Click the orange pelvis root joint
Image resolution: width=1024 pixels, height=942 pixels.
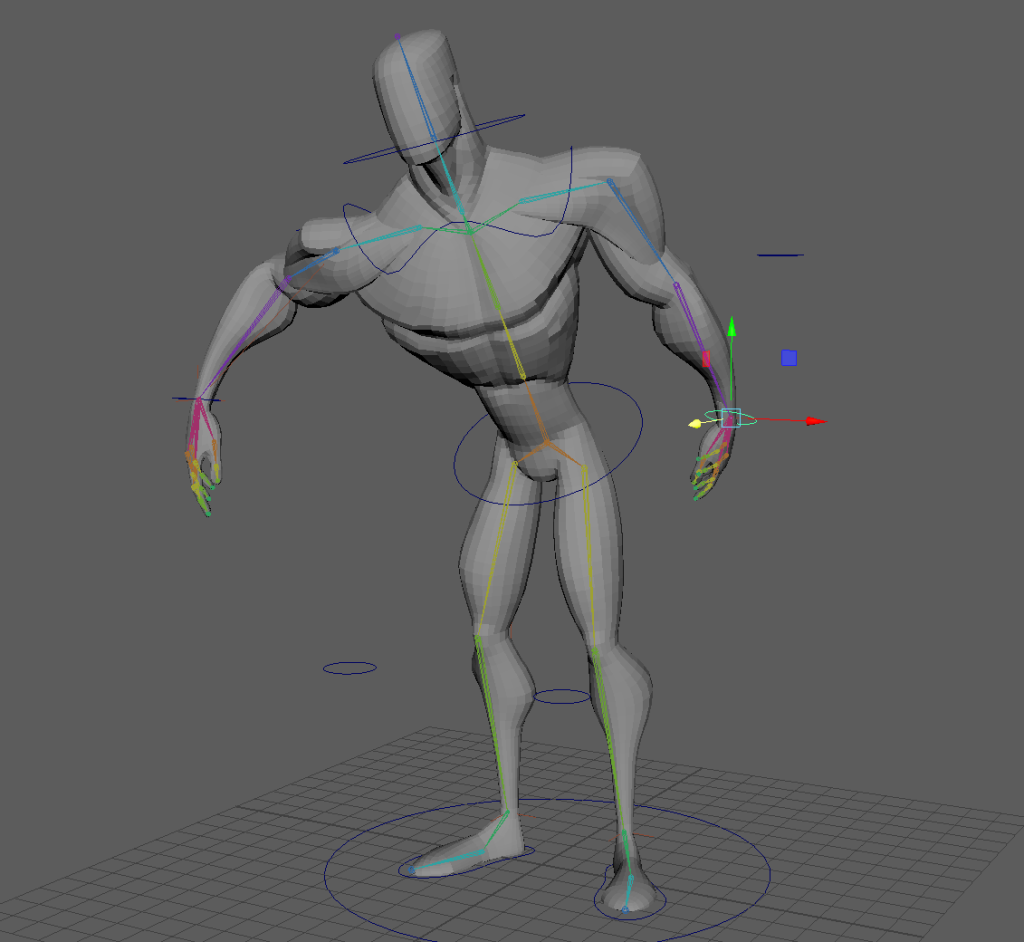546,441
